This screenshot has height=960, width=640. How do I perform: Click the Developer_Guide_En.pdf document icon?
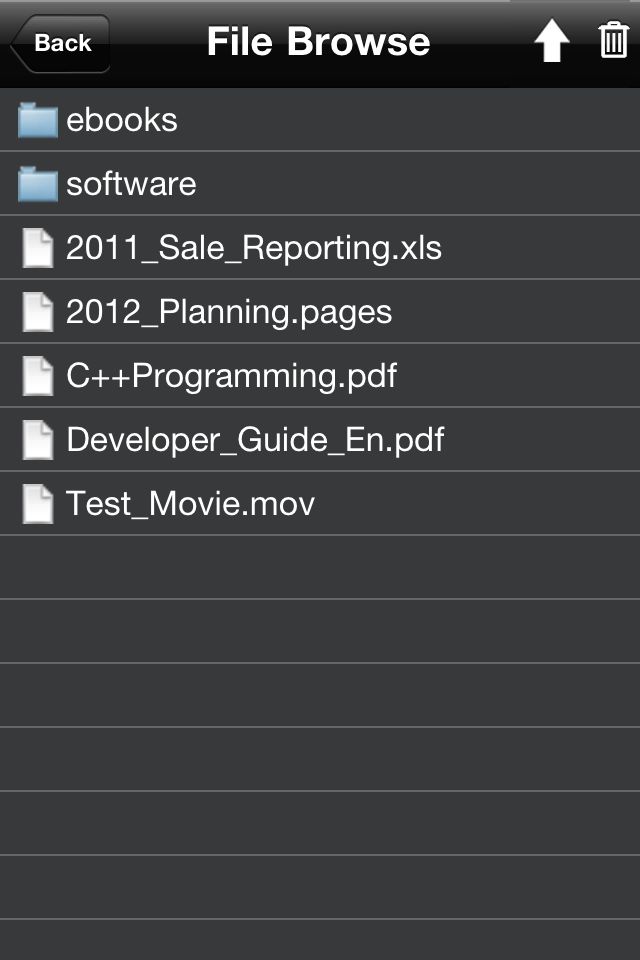(x=38, y=440)
